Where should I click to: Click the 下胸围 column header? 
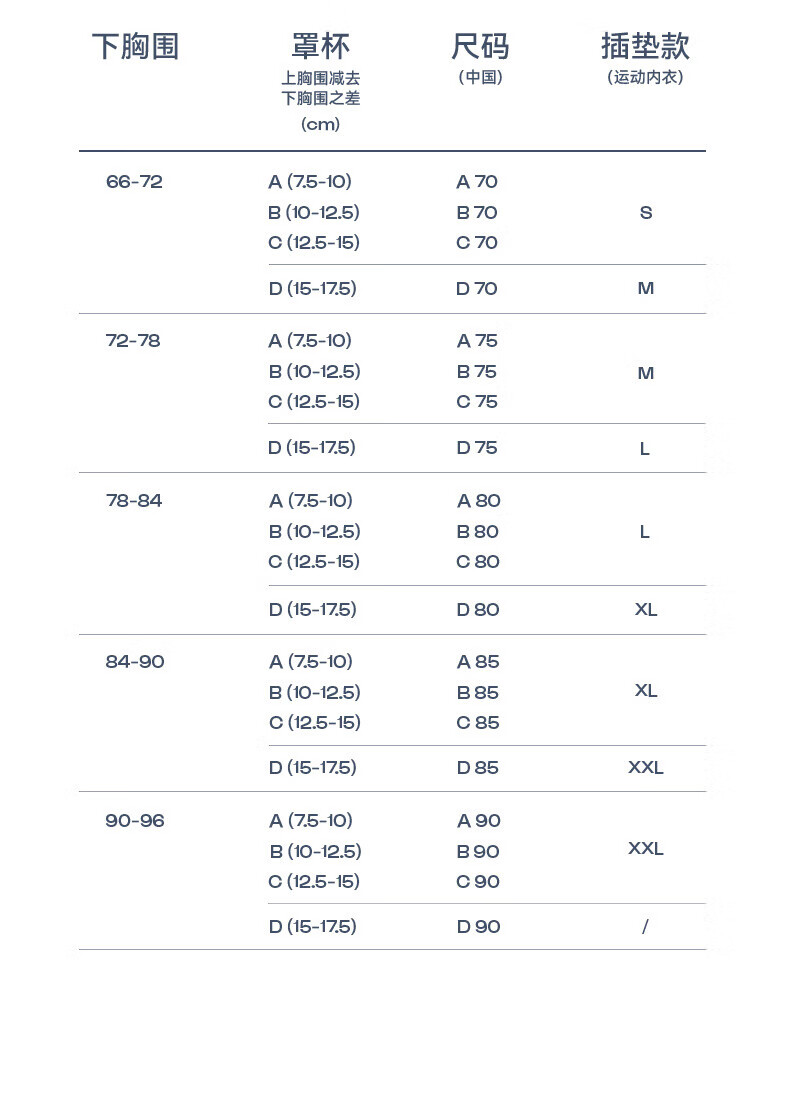coord(135,46)
